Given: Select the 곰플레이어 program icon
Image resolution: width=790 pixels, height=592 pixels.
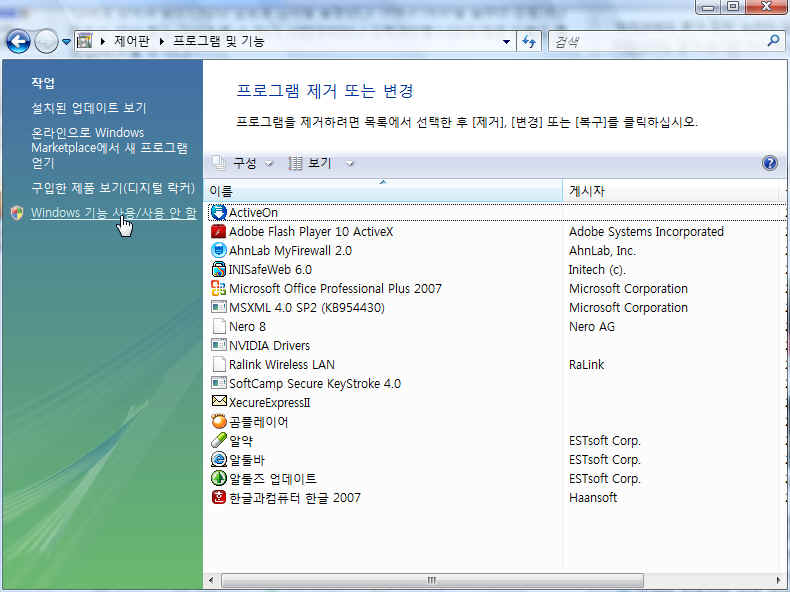Looking at the screenshot, I should (218, 421).
